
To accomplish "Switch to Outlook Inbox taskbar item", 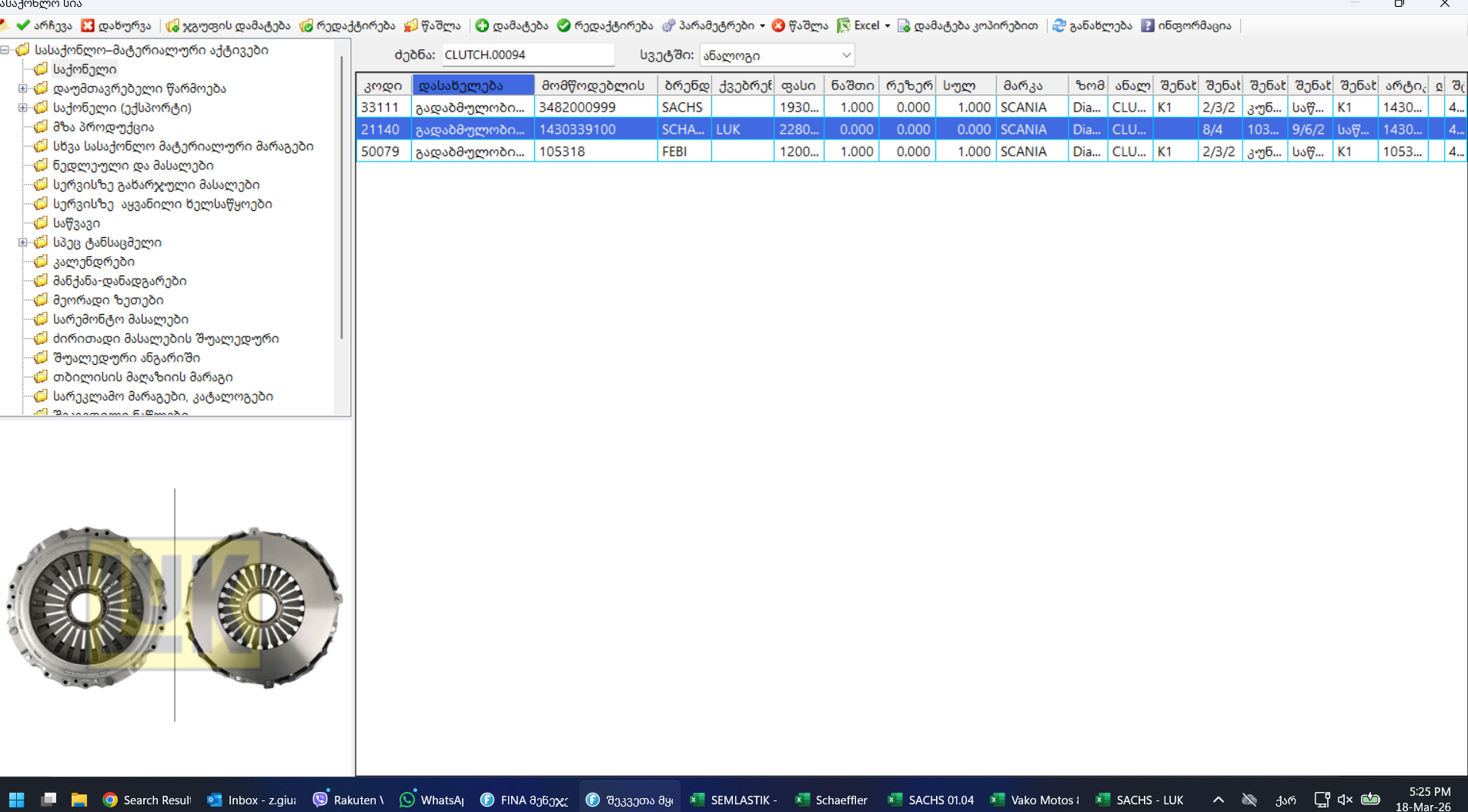I will coord(252,800).
